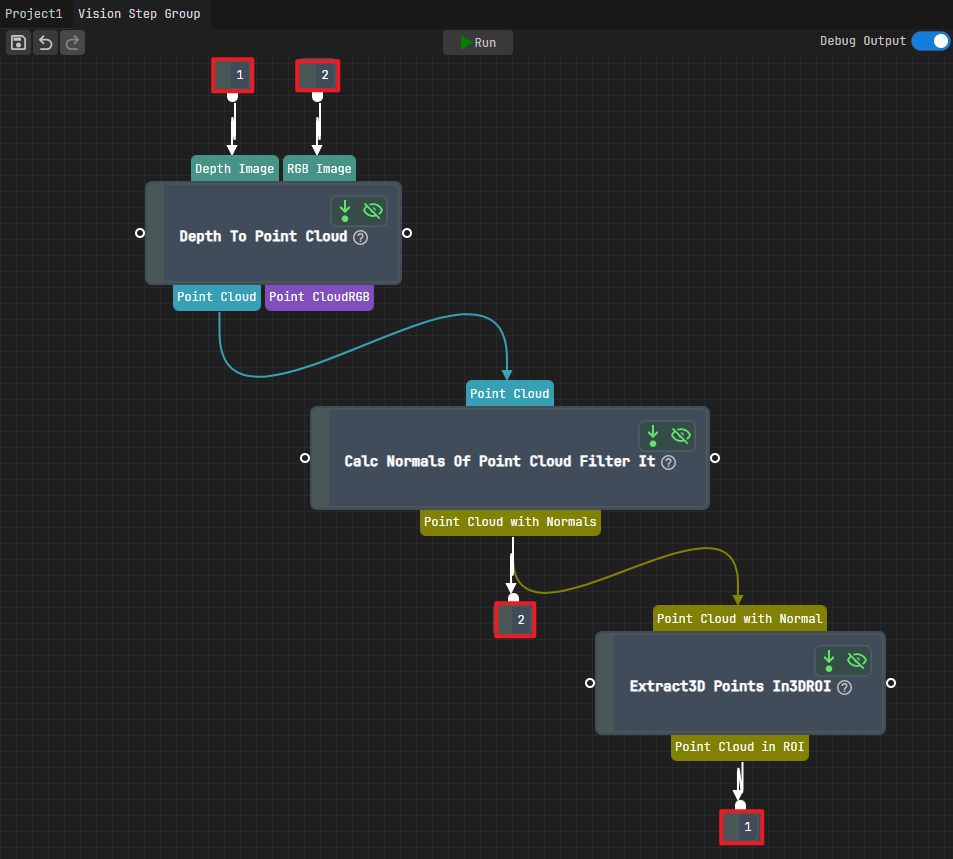Select the Point CloudRGB output port
Screen dimensions: 953x859
(x=319, y=297)
